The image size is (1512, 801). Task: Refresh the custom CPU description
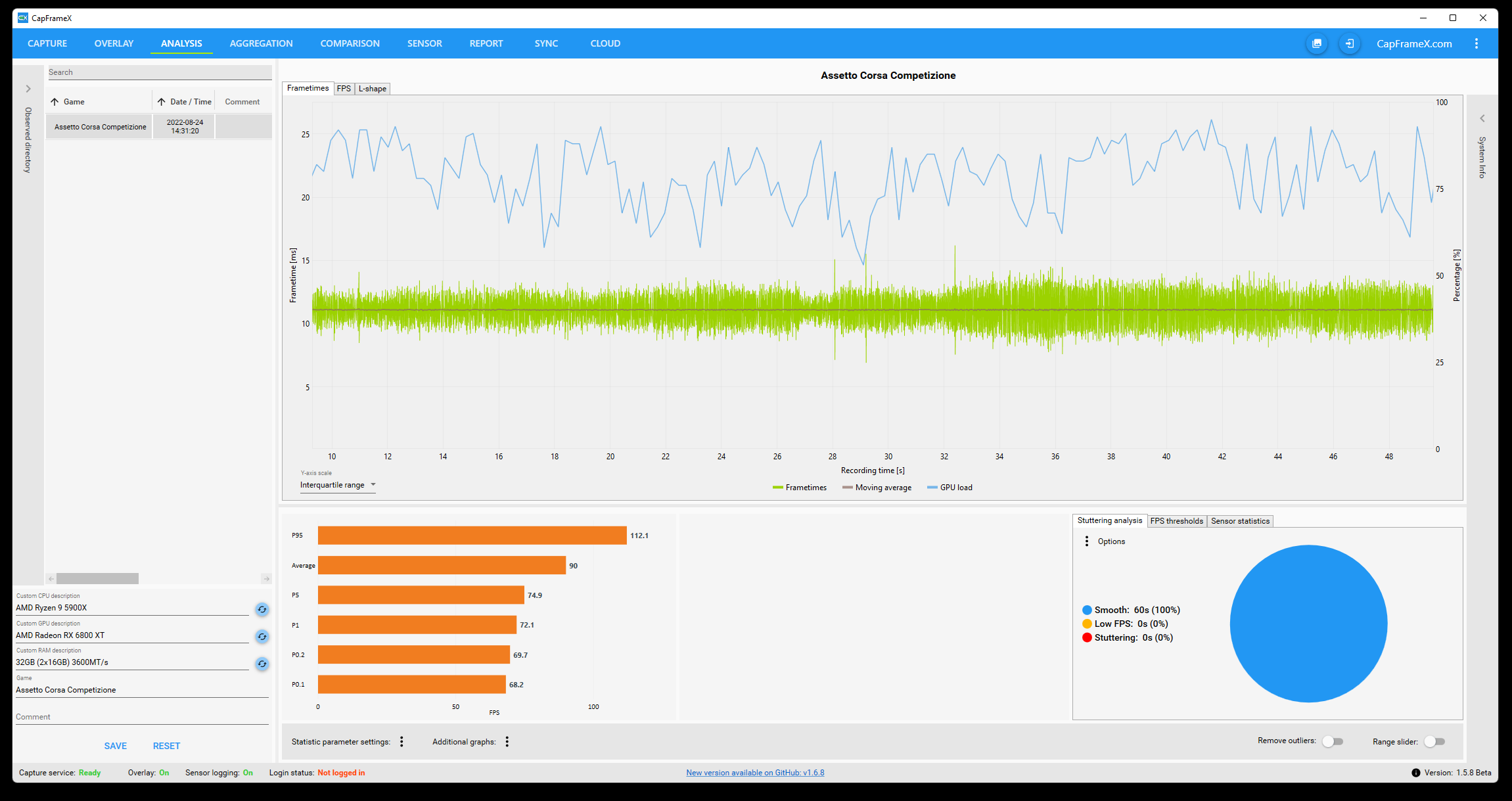[x=262, y=609]
